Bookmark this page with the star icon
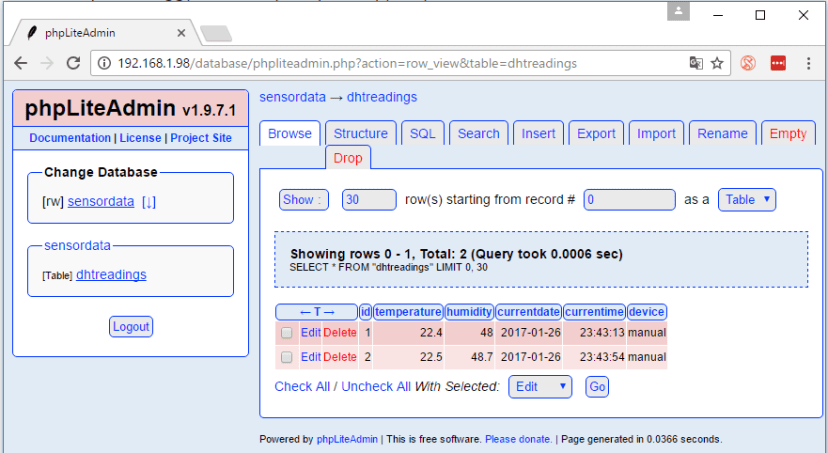The height and width of the screenshot is (453, 828). click(x=717, y=63)
